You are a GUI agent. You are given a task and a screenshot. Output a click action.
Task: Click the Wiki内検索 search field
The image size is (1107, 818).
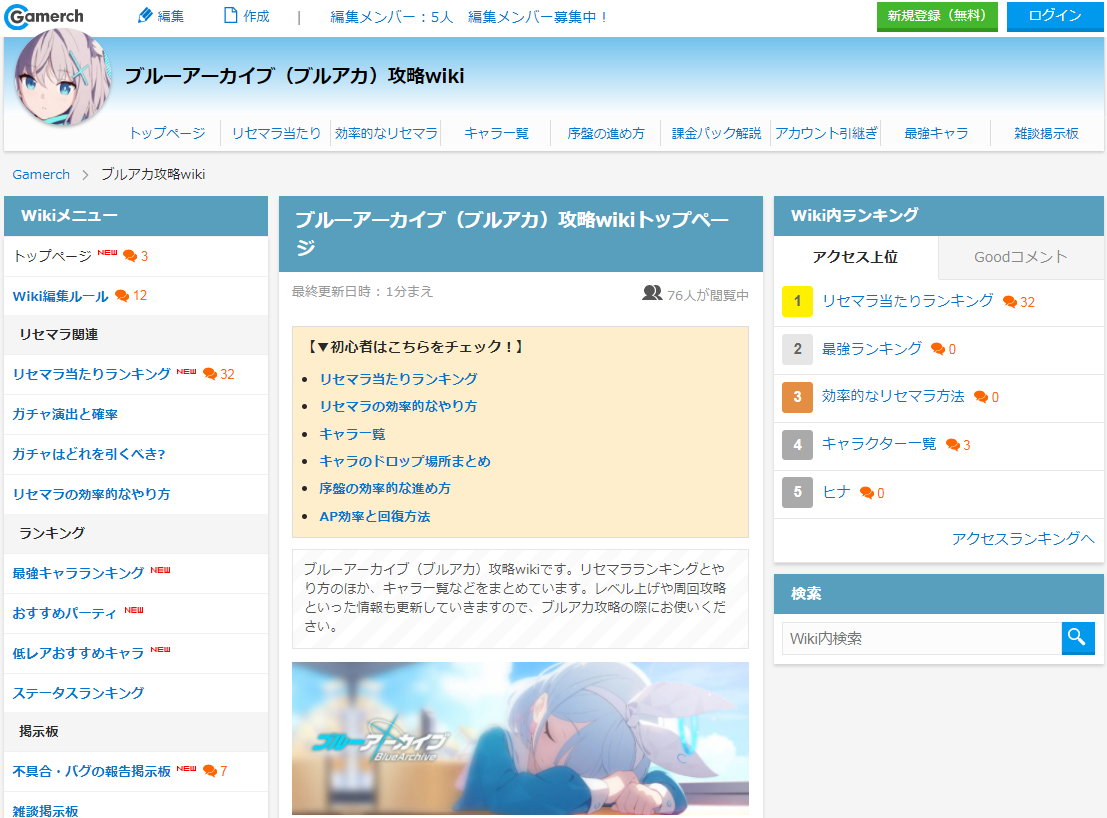pyautogui.click(x=921, y=638)
